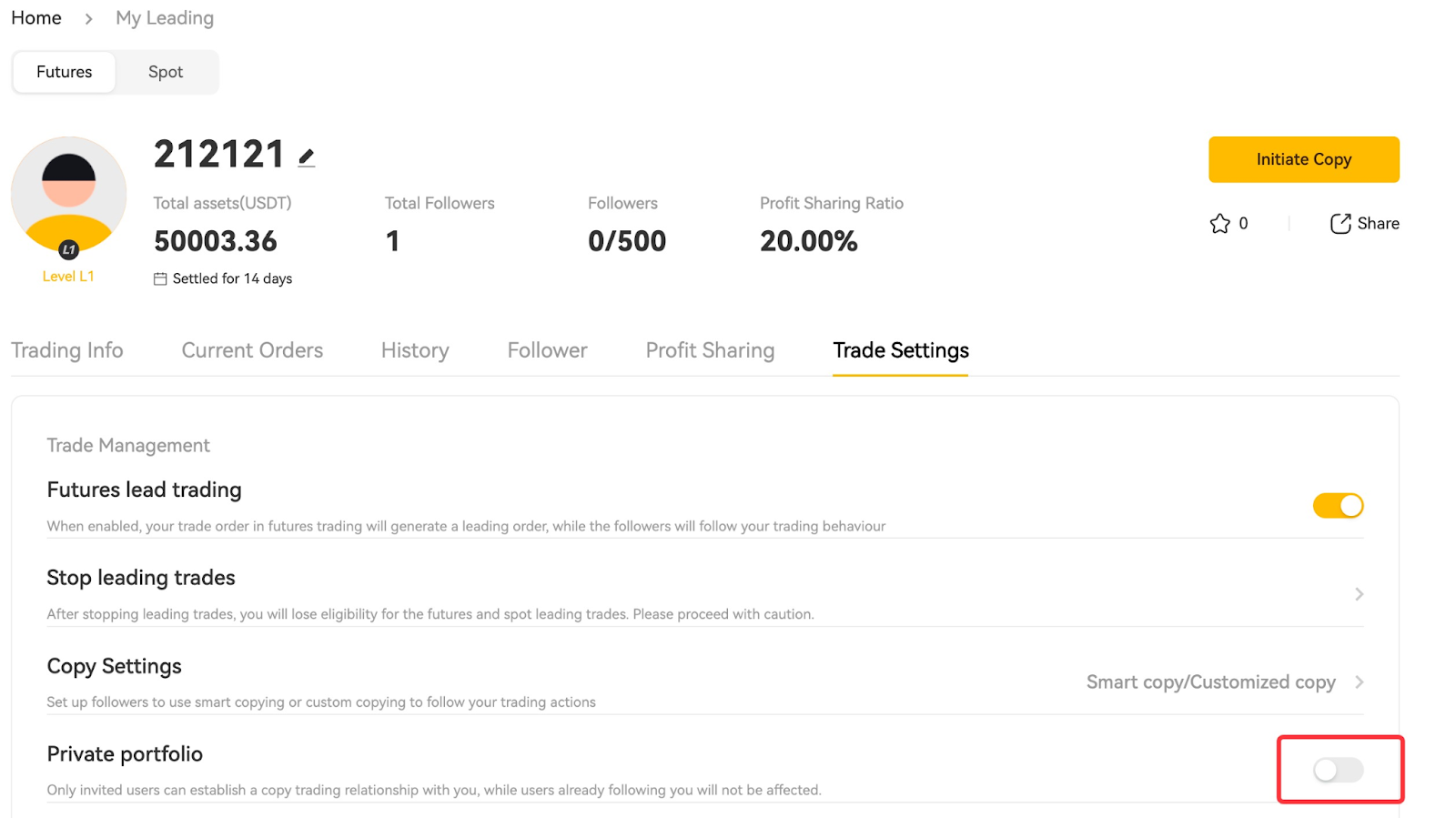
Task: Open Copy Settings via its chevron arrow
Action: click(1359, 682)
